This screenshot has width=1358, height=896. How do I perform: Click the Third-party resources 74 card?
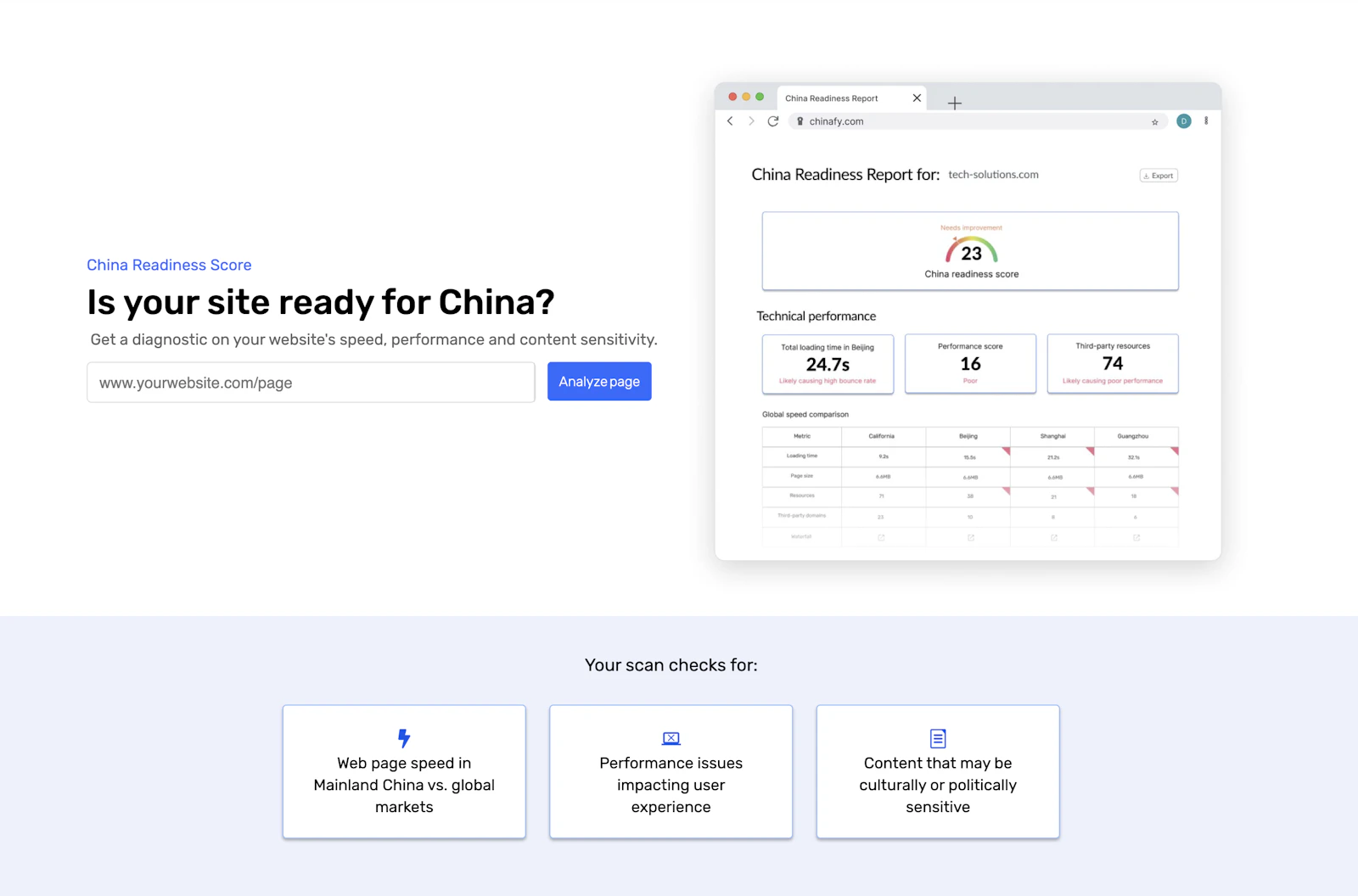[x=1113, y=363]
